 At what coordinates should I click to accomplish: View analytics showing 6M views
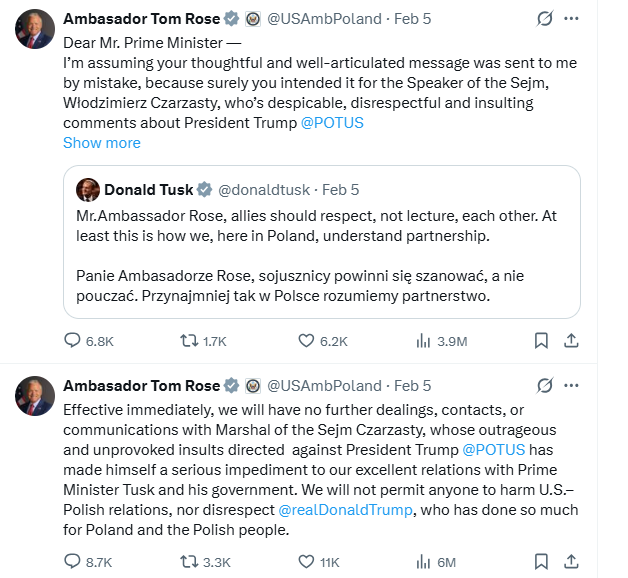[423, 561]
